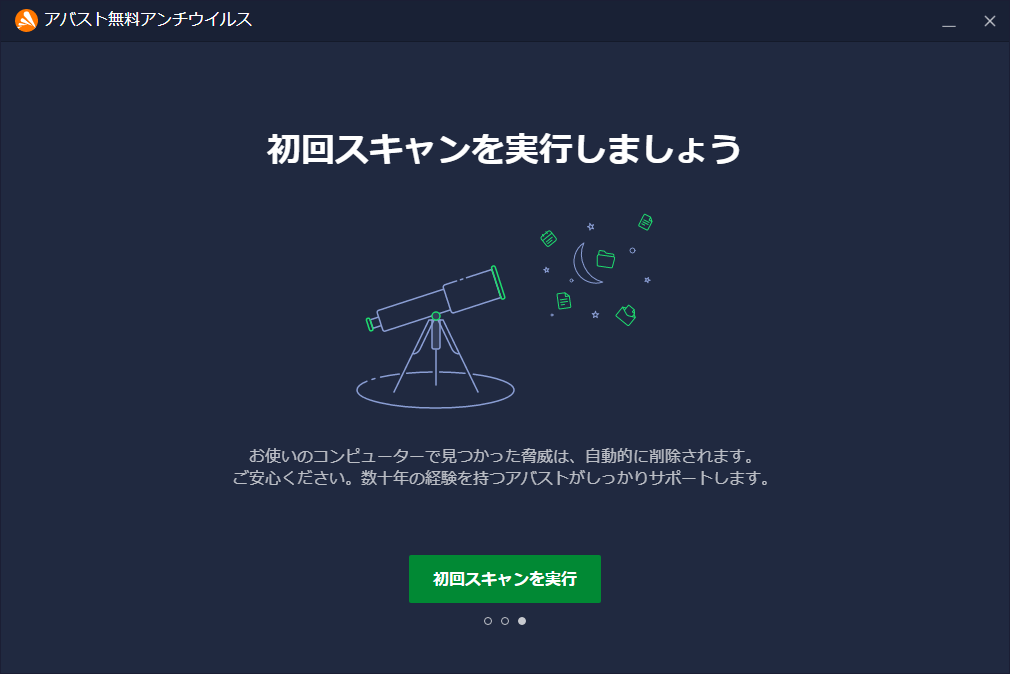Click the green document icon at top right
This screenshot has height=674, width=1010.
click(645, 222)
